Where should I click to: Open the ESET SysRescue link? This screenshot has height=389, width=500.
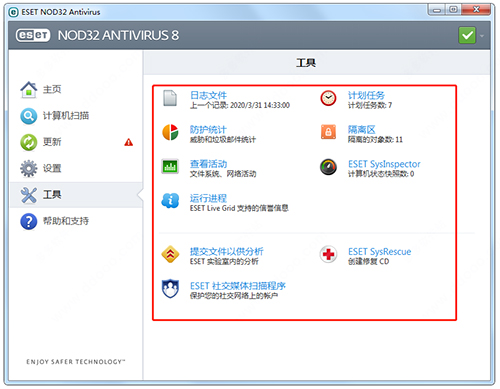tap(380, 252)
